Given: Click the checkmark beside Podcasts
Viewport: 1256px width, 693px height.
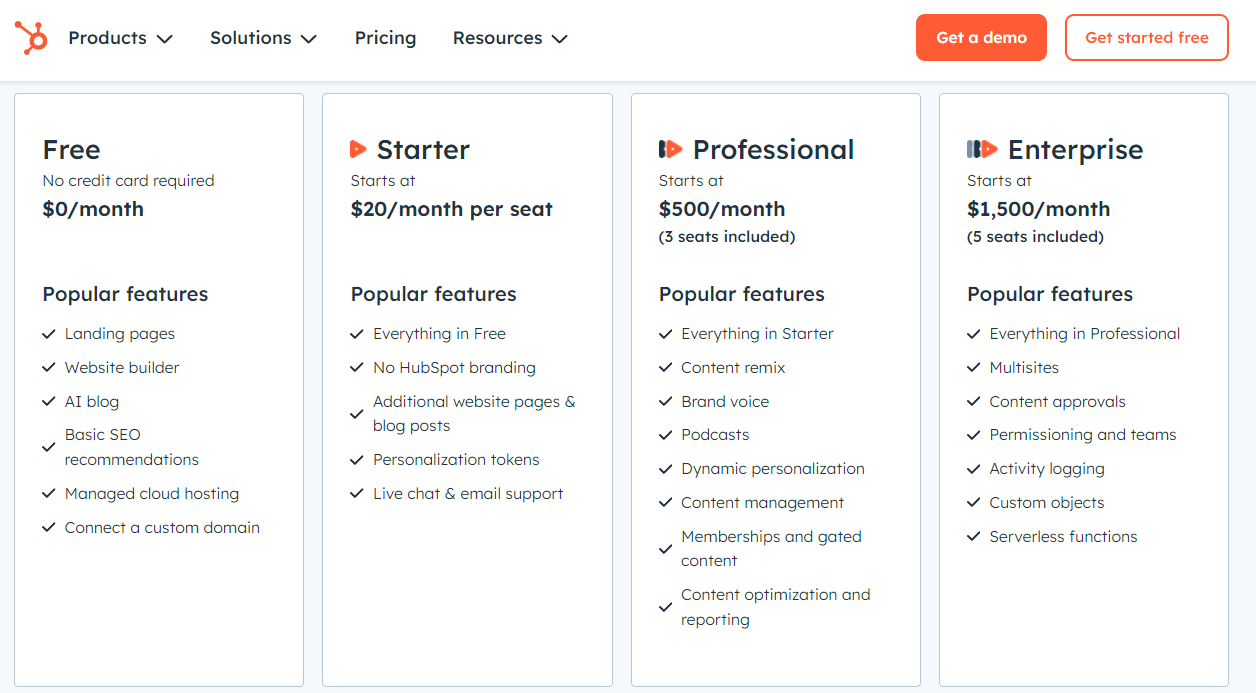Looking at the screenshot, I should (x=665, y=434).
